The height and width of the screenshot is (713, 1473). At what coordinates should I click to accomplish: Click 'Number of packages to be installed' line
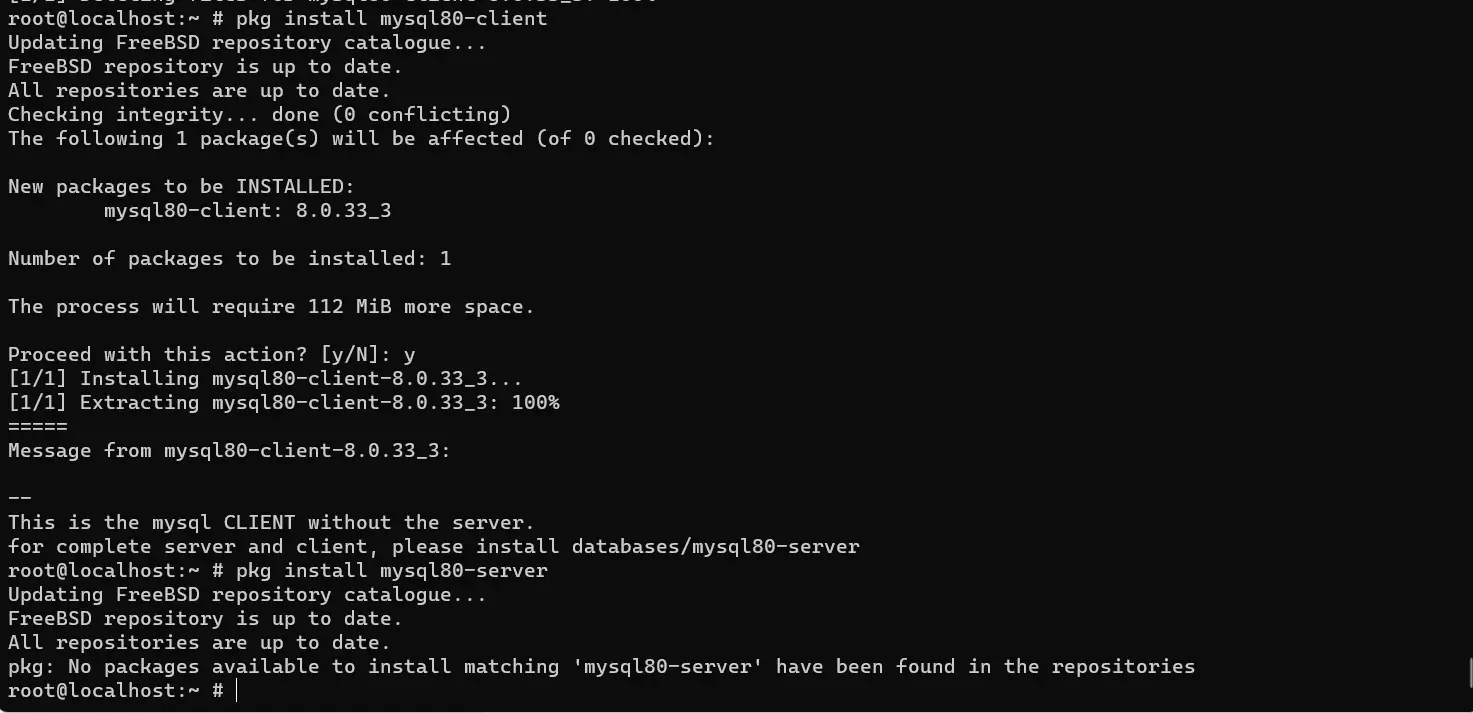pyautogui.click(x=229, y=258)
